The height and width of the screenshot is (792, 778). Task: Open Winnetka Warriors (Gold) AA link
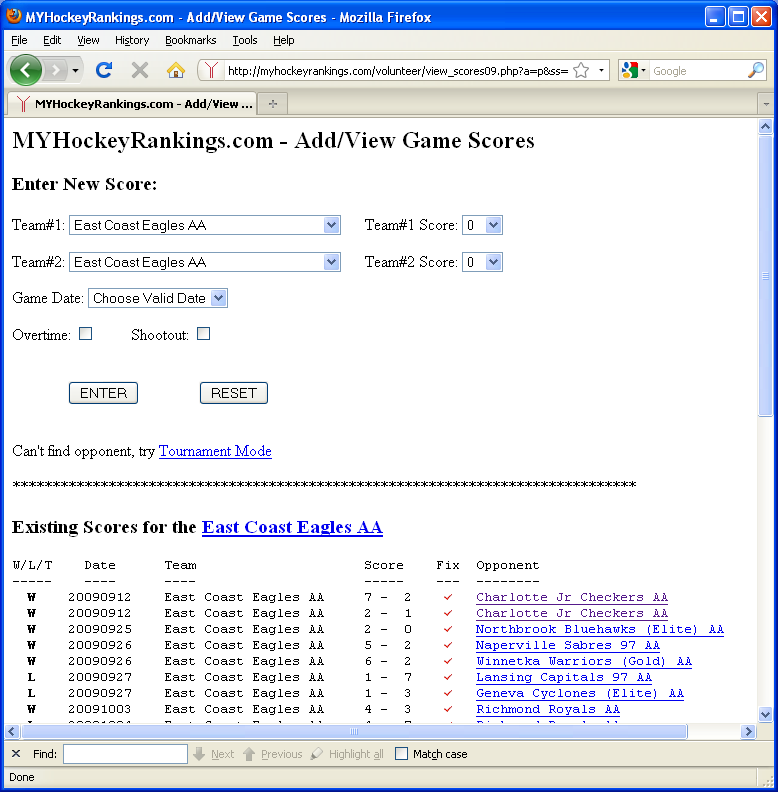point(584,661)
